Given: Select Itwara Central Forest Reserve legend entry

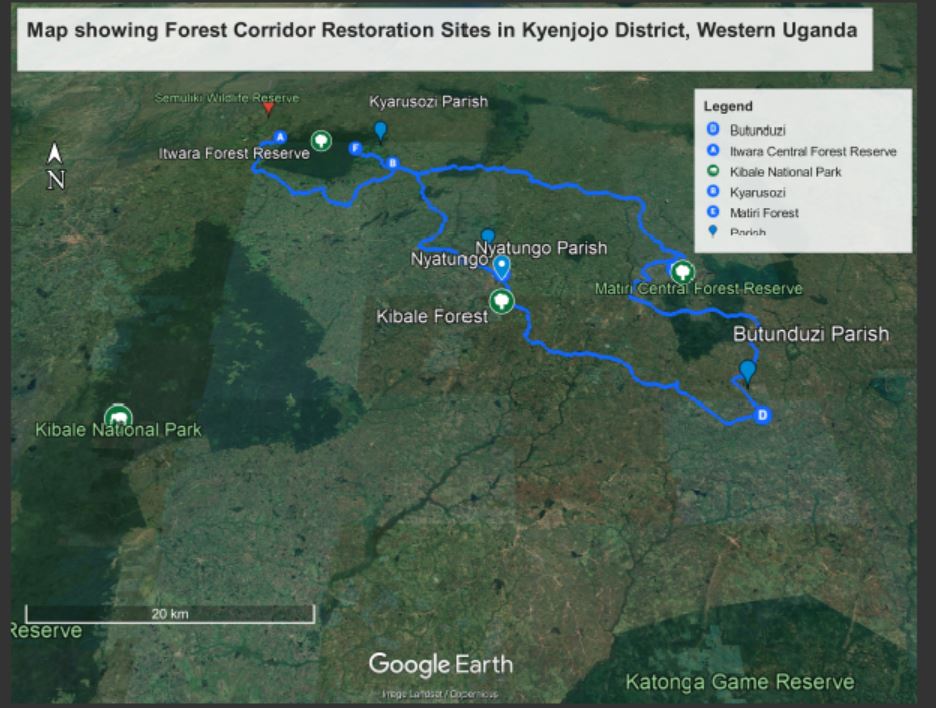Looking at the screenshot, I should (812, 151).
